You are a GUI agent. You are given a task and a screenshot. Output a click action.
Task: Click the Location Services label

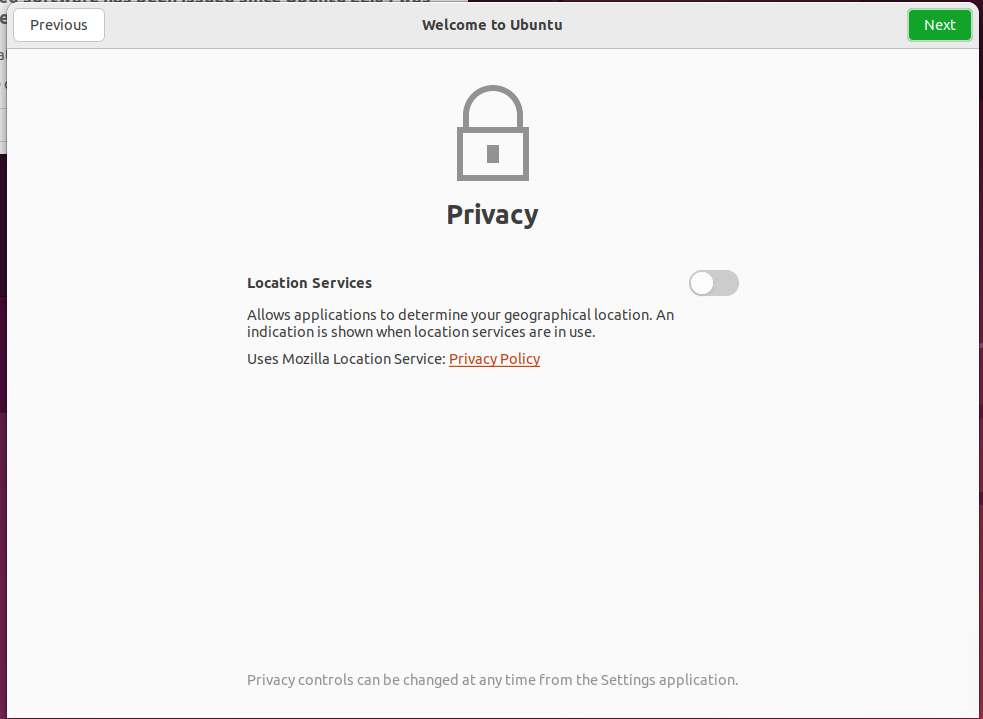(x=309, y=283)
